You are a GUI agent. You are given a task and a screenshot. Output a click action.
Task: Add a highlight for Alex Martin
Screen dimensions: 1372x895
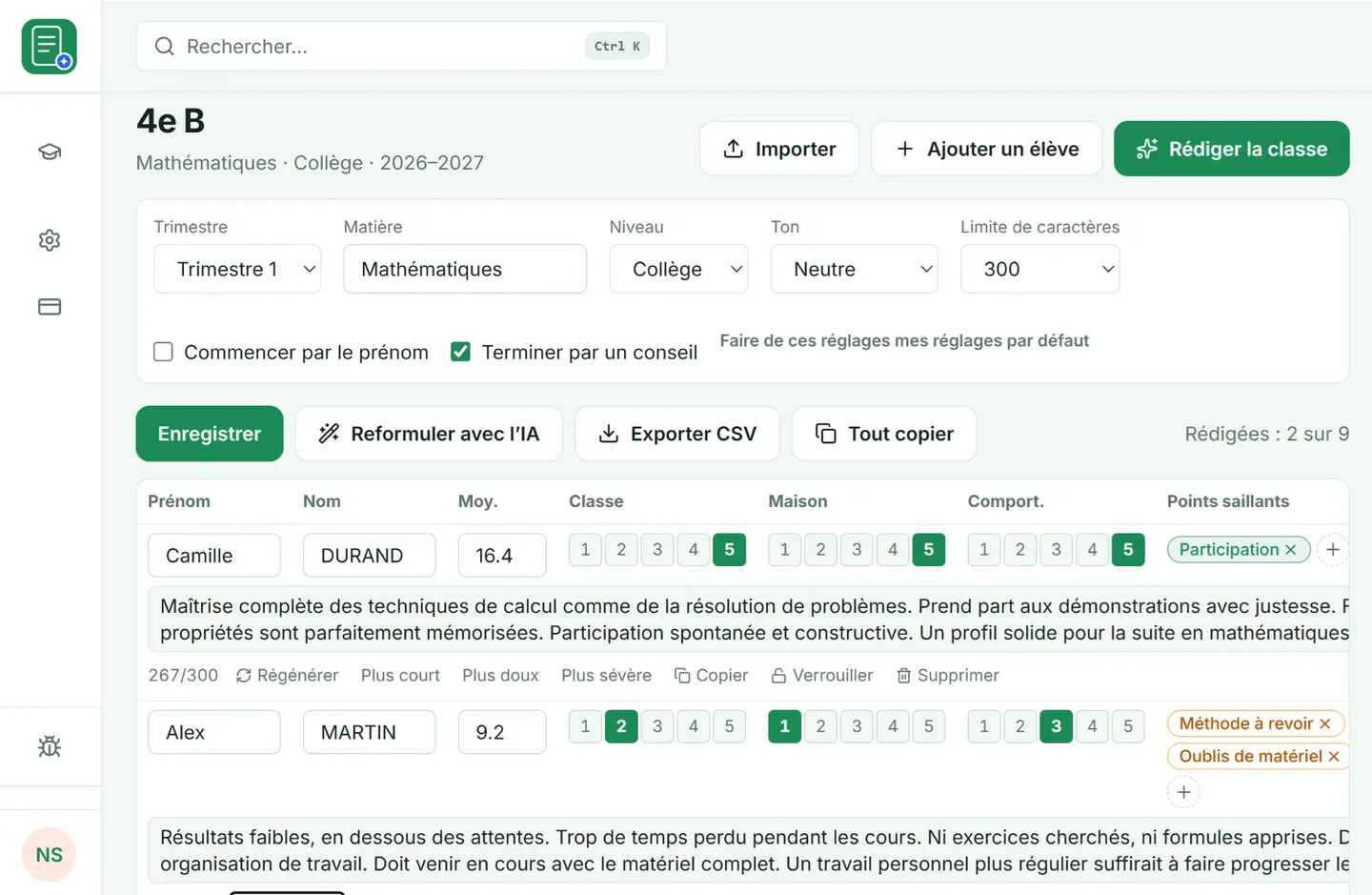[x=1183, y=792]
